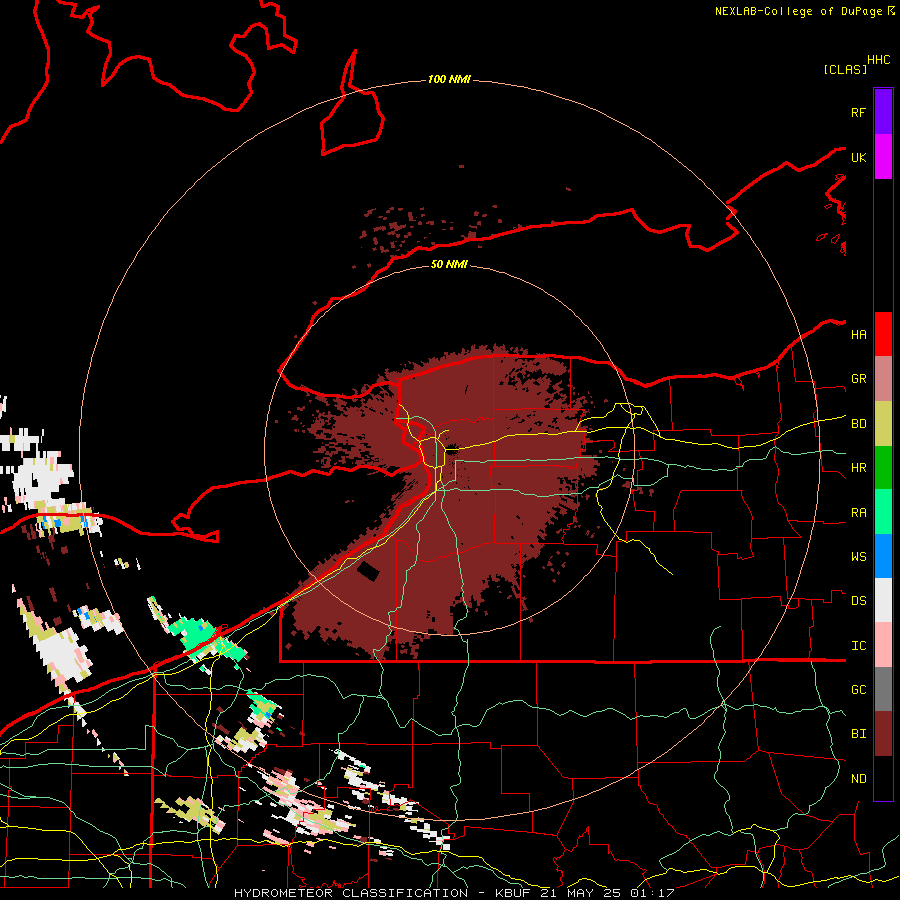Click the WS legend label
Image resolution: width=900 pixels, height=900 pixels.
(x=858, y=556)
